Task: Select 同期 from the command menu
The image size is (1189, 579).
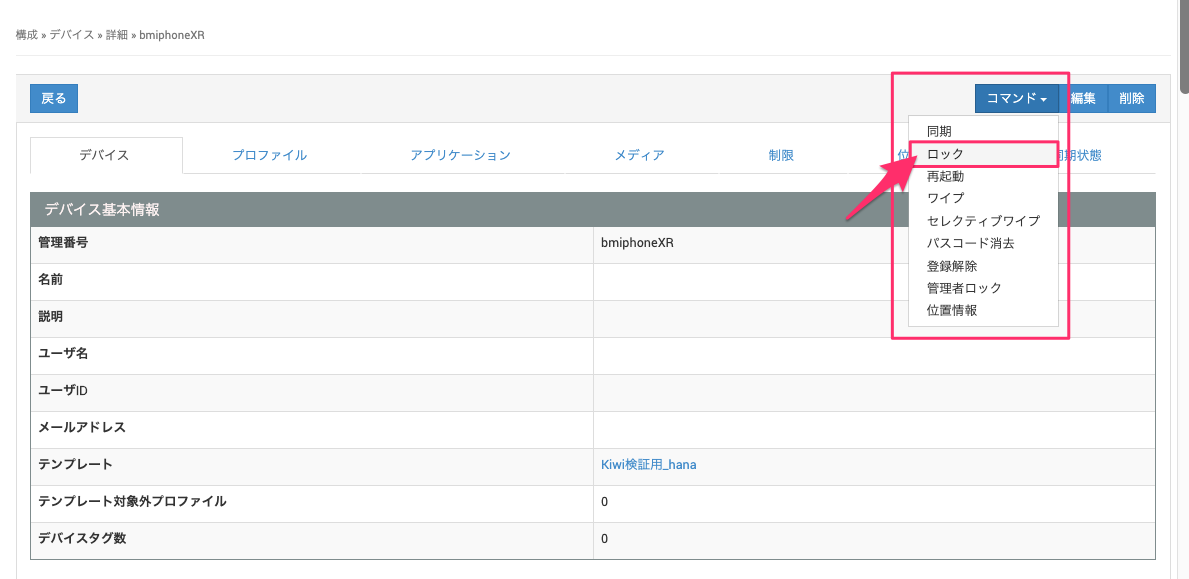Action: (939, 131)
